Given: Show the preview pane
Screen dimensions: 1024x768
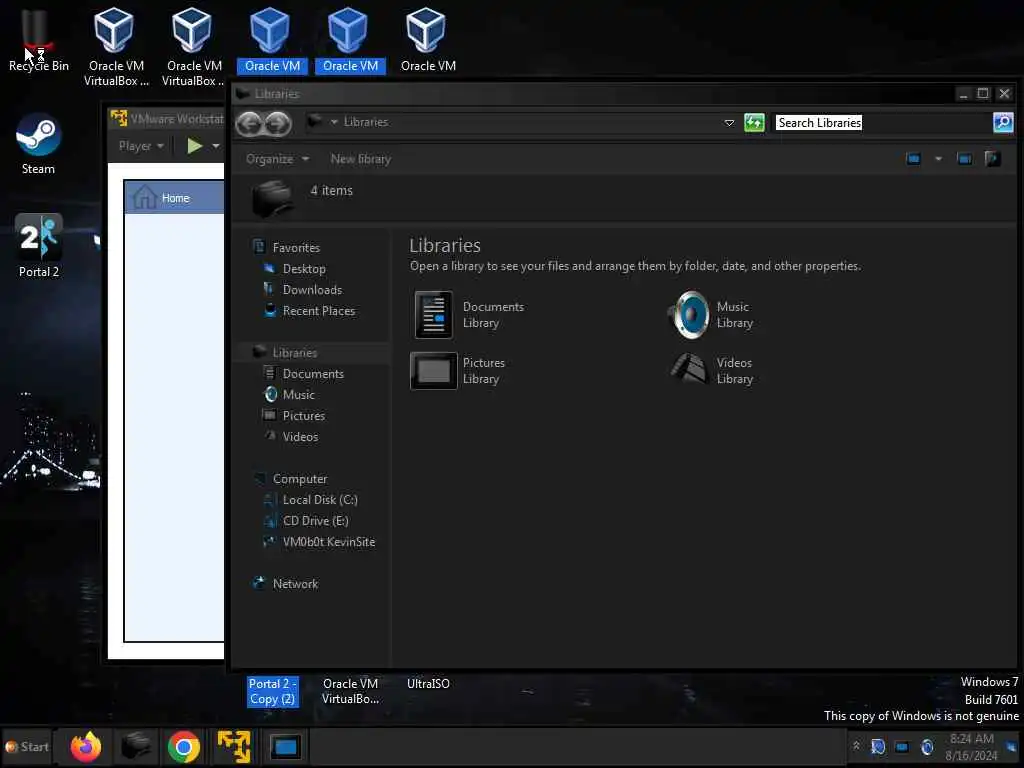Looking at the screenshot, I should coord(964,159).
